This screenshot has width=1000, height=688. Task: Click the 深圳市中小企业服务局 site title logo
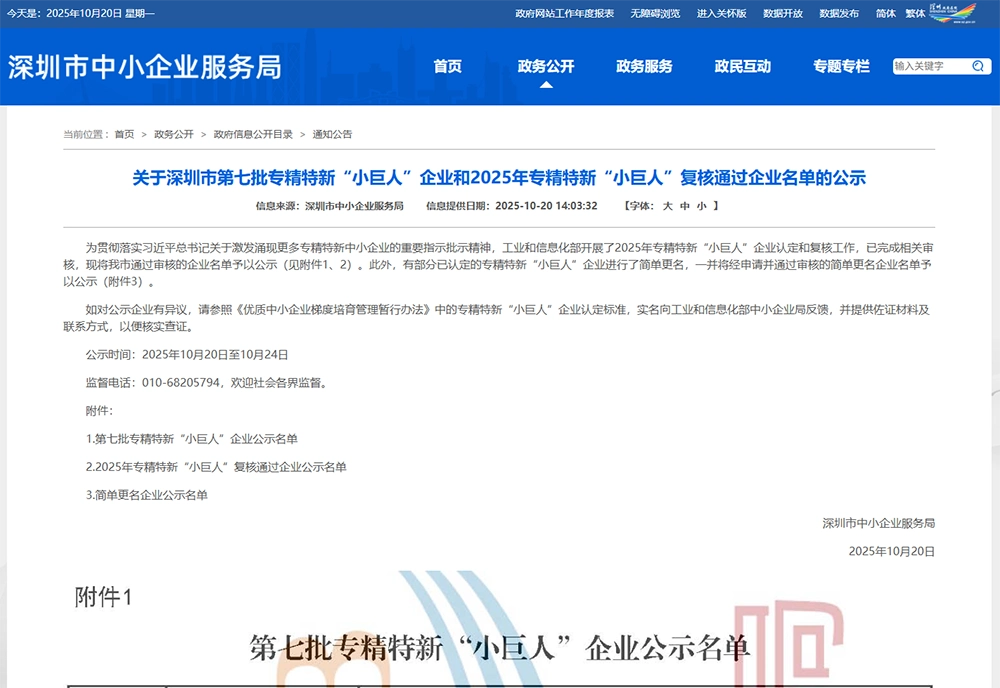(145, 67)
